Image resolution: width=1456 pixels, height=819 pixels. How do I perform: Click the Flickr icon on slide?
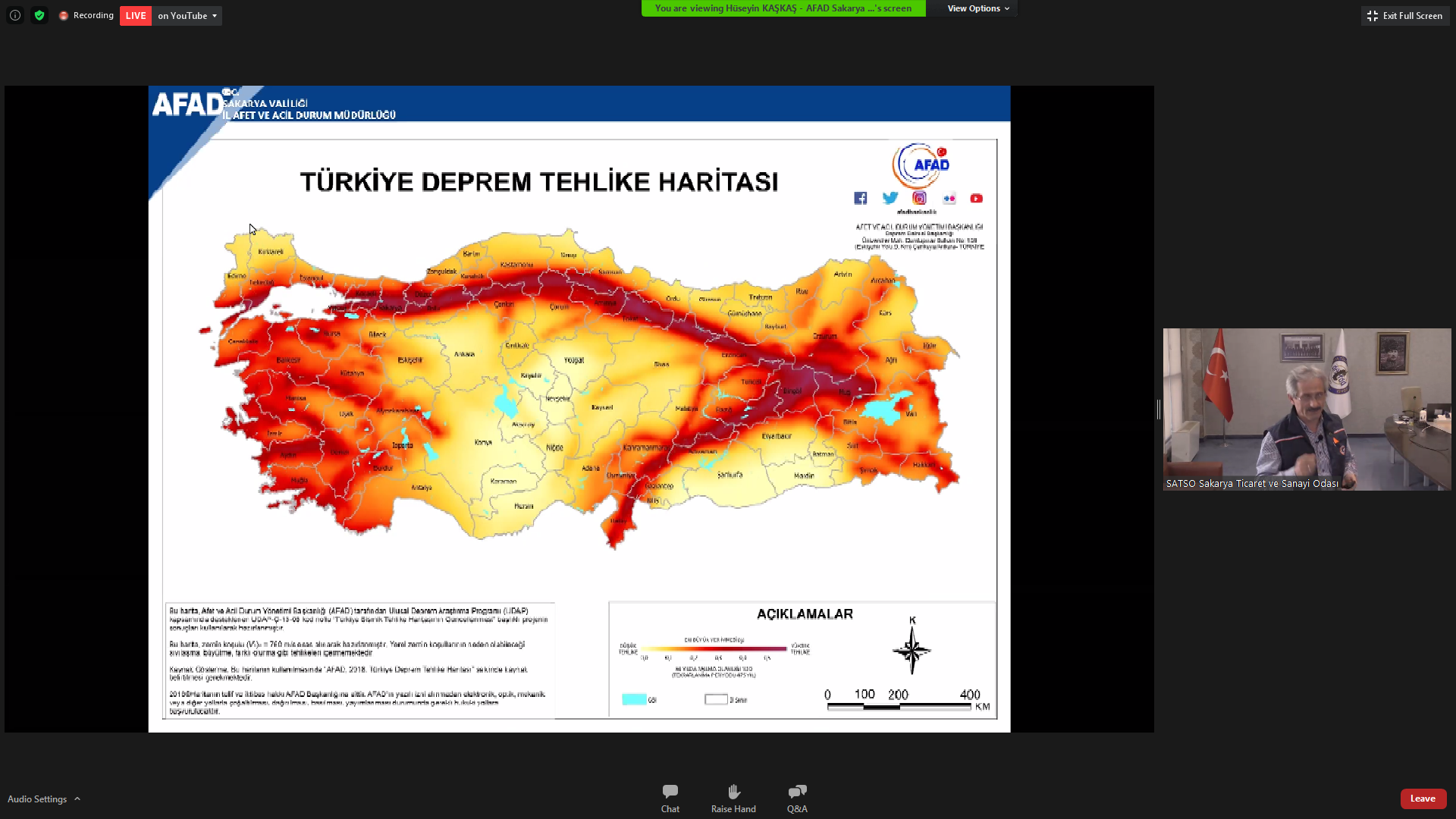click(949, 199)
